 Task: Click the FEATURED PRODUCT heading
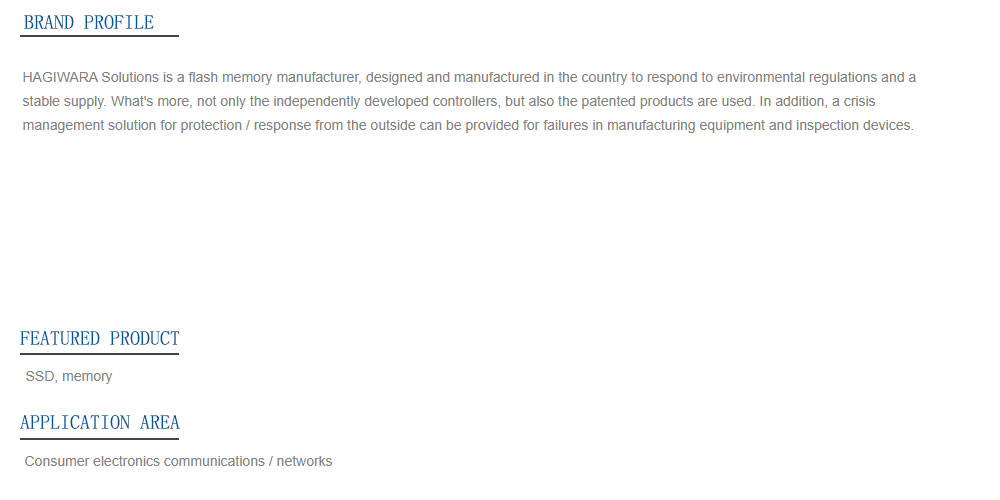tap(99, 338)
